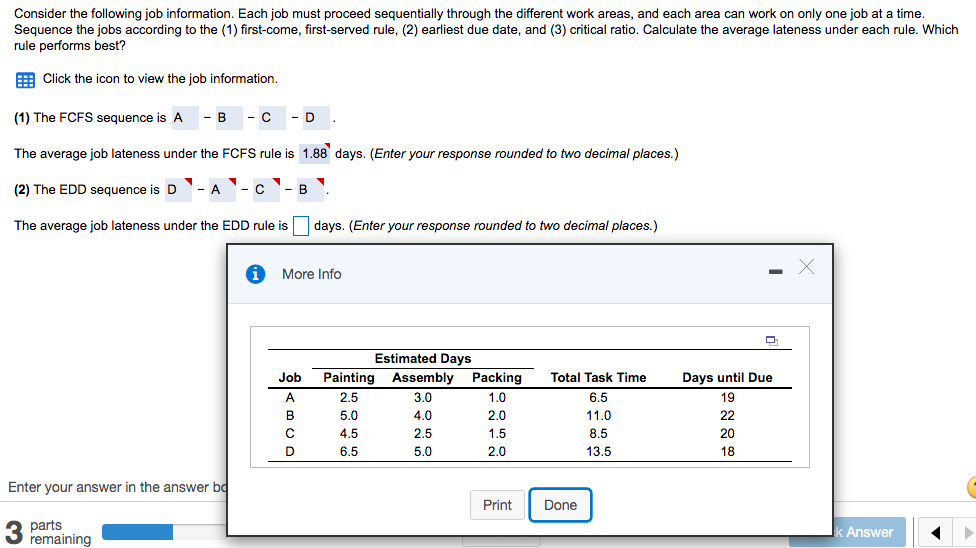Click days until due 19 for Job A
976x548 pixels.
pyautogui.click(x=727, y=397)
